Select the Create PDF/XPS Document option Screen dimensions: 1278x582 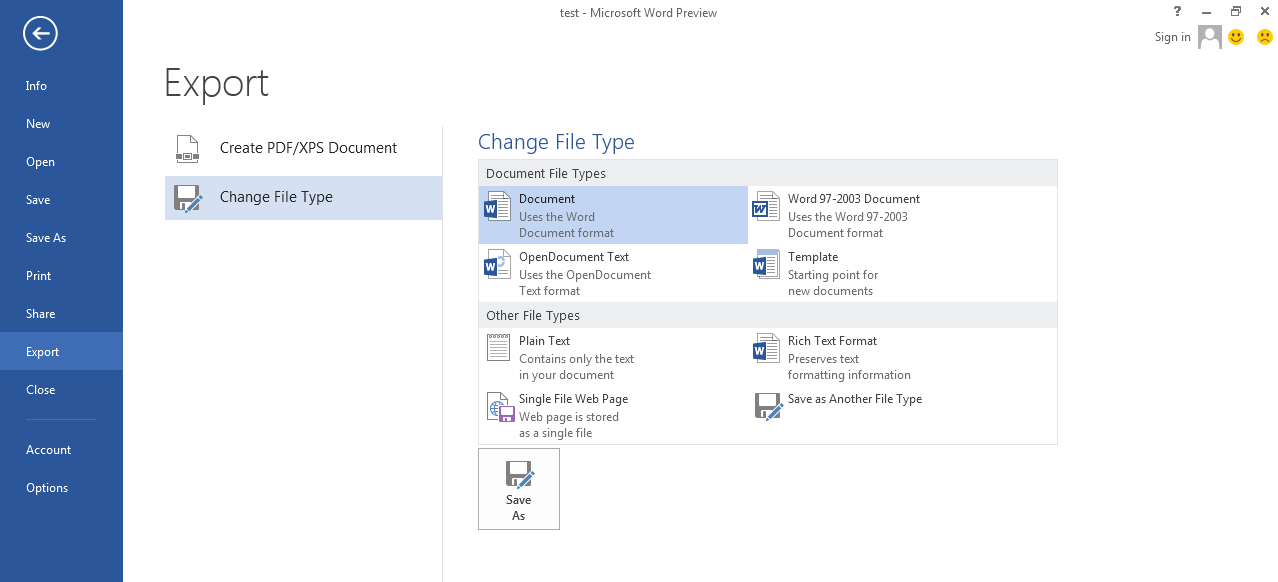pyautogui.click(x=303, y=148)
